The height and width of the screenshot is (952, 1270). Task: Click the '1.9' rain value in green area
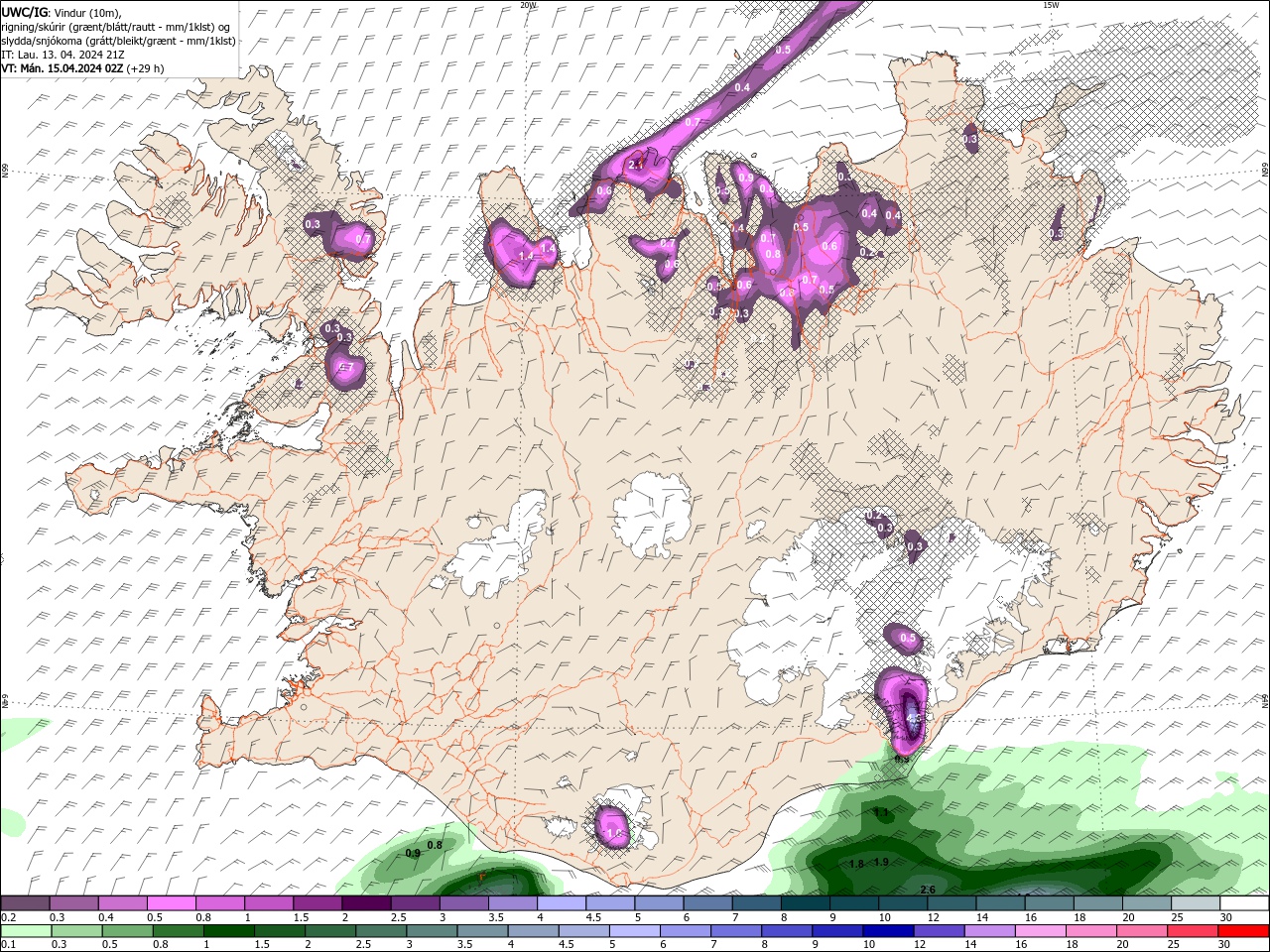[x=880, y=863]
